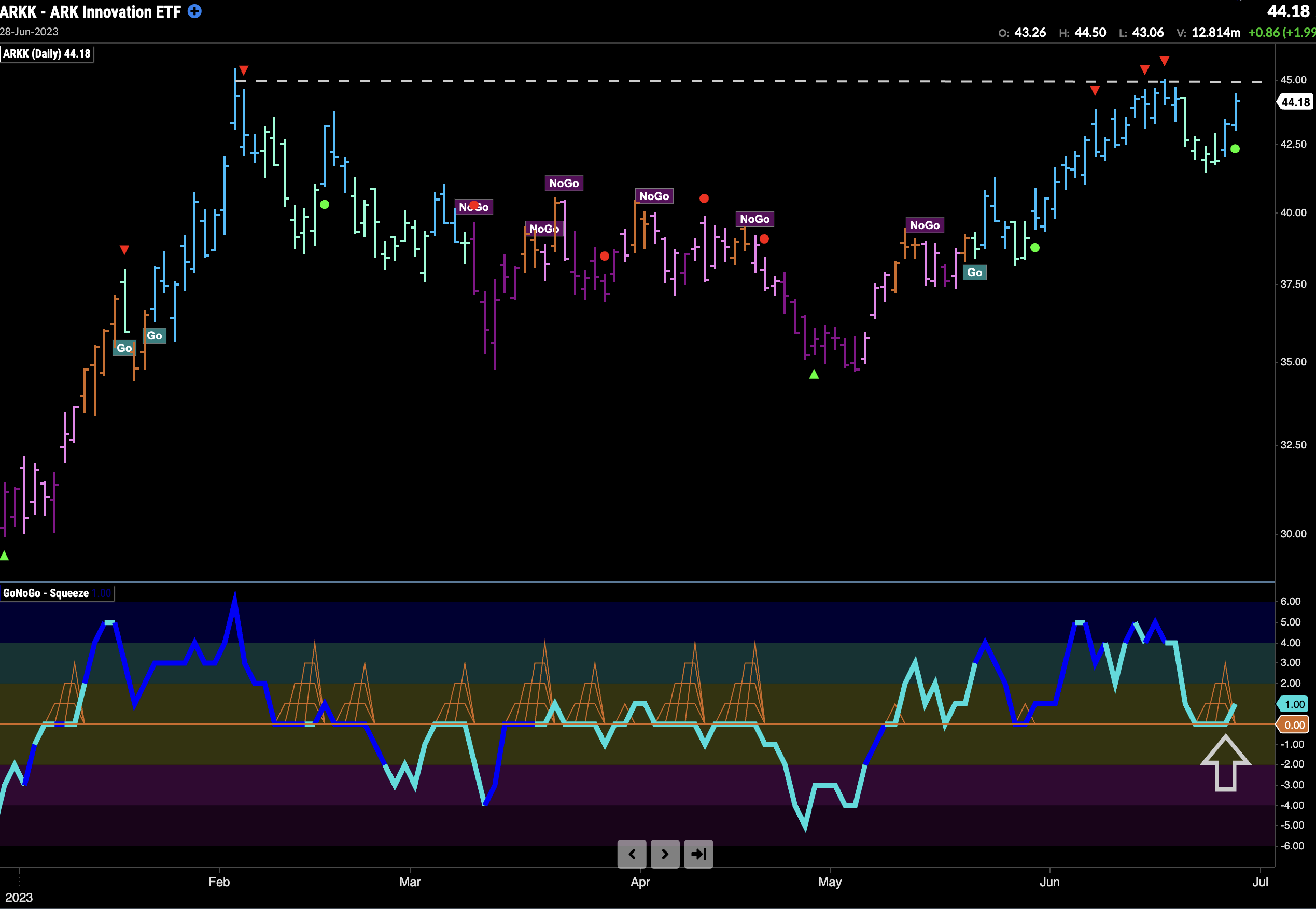Viewport: 1316px width, 909px height.
Task: Open the ARKK (Daily) 44.18 legend label
Action: (x=47, y=54)
